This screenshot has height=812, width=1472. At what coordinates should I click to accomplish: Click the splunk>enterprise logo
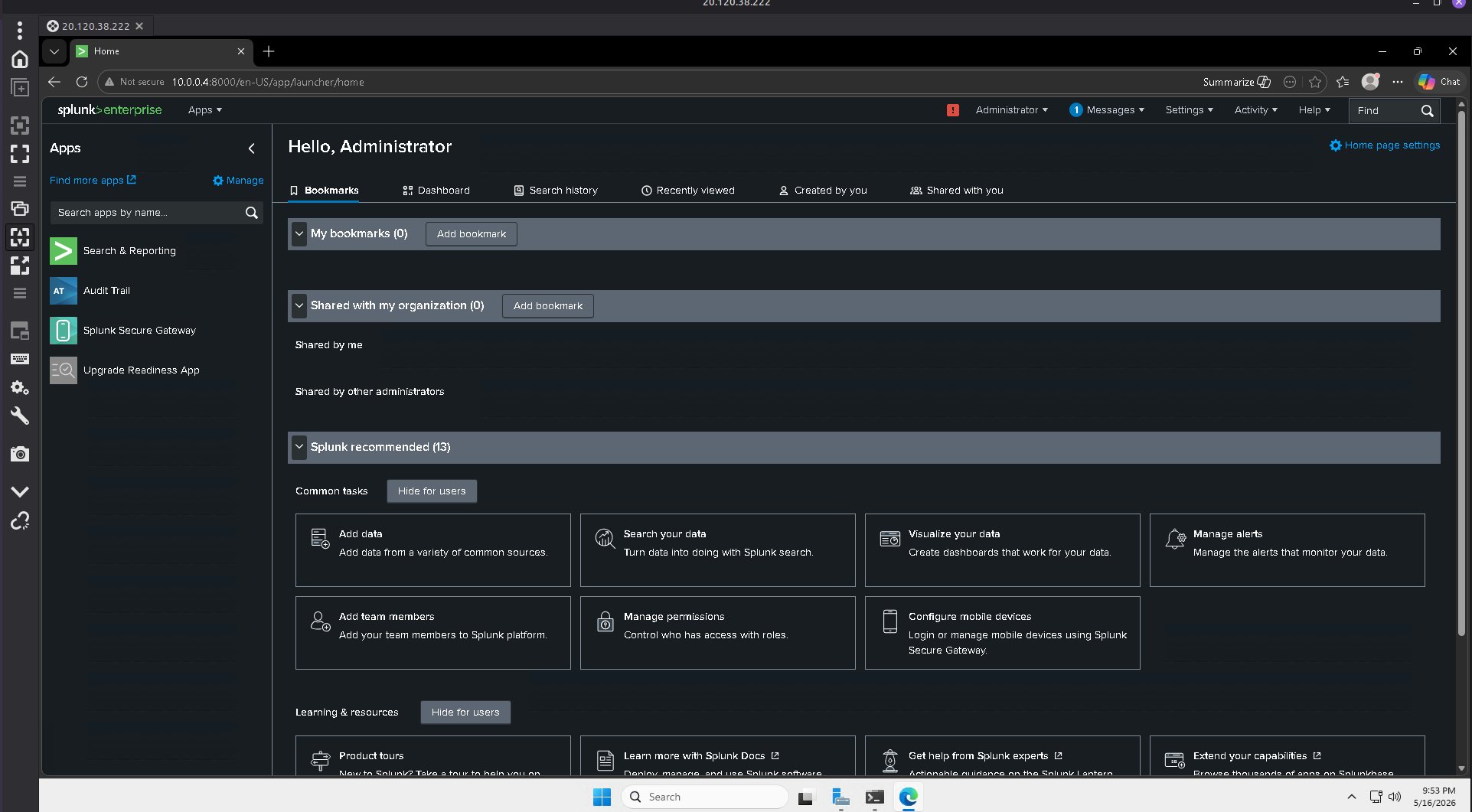pos(109,110)
